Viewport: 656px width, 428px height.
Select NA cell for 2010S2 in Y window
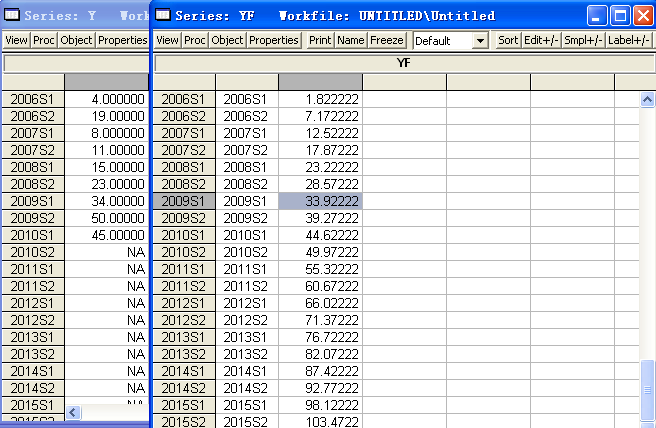107,252
